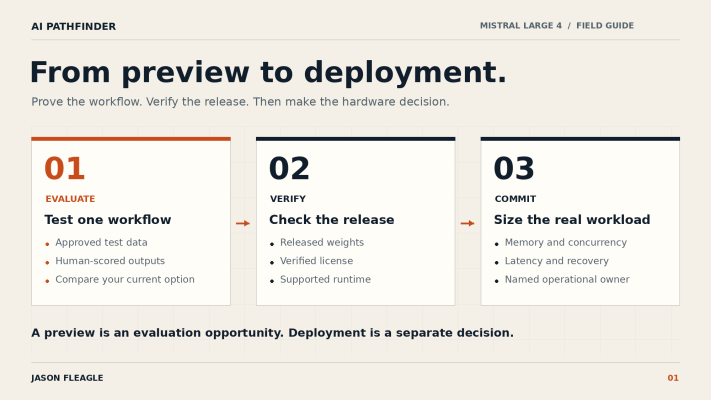Select the heading 'Check the release'
The image size is (711, 400).
[x=332, y=220]
